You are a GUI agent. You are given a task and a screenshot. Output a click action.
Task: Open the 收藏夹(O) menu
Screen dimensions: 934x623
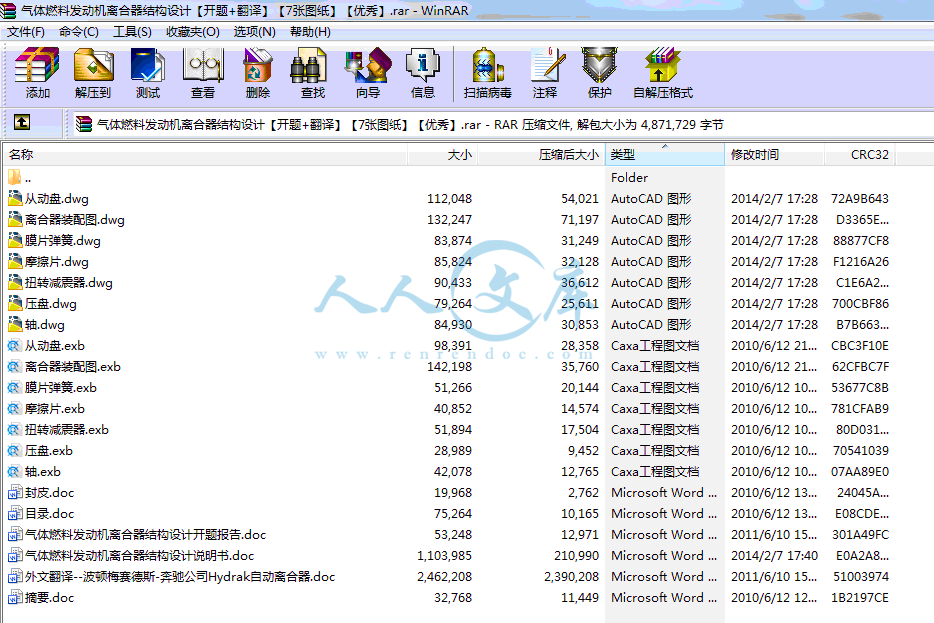point(192,32)
